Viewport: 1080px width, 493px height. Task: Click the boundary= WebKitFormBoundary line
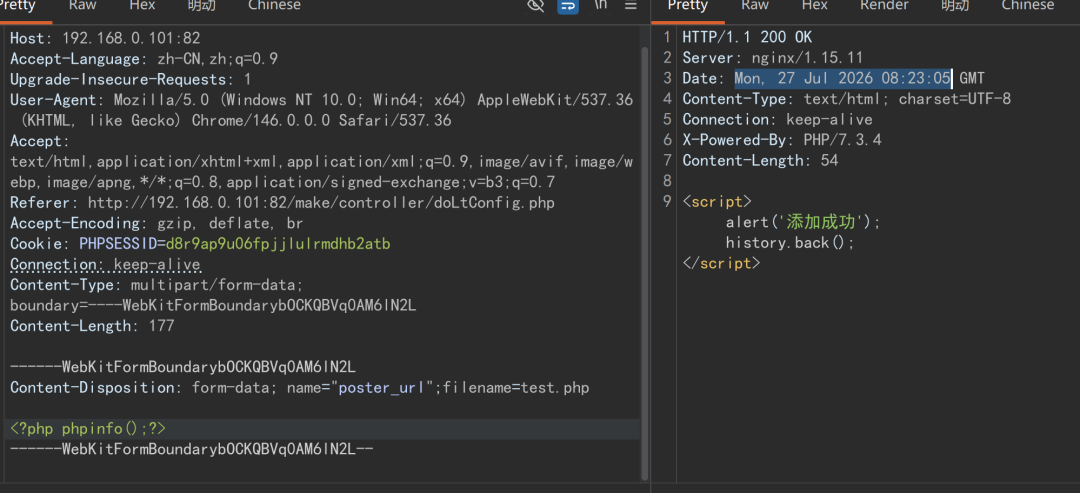tap(213, 306)
